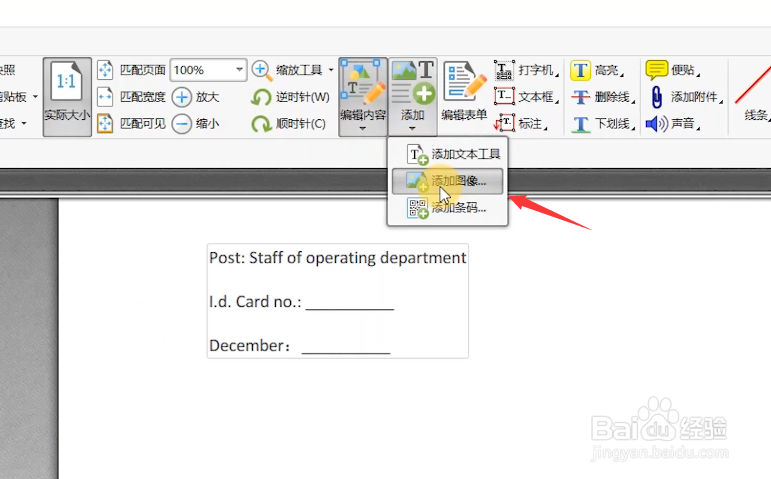Select the Sticky Note (便贴) tool

coord(673,70)
